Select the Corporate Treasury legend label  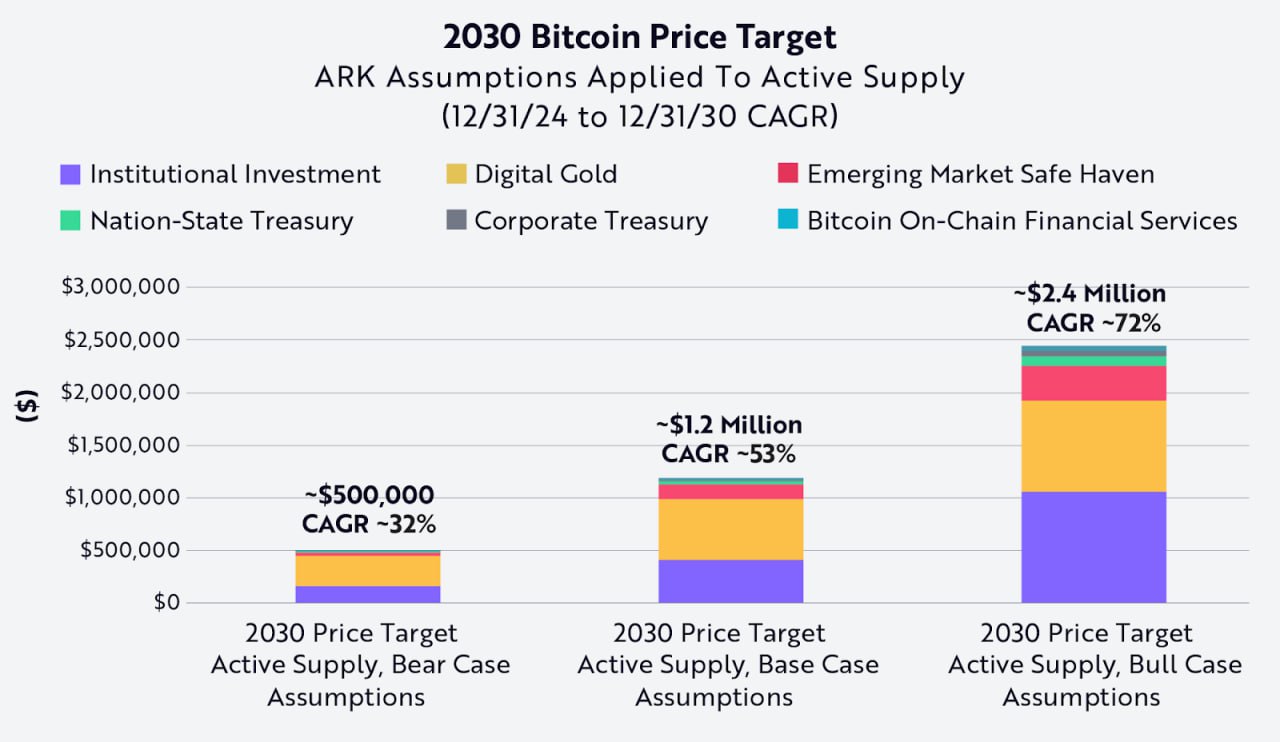(590, 221)
